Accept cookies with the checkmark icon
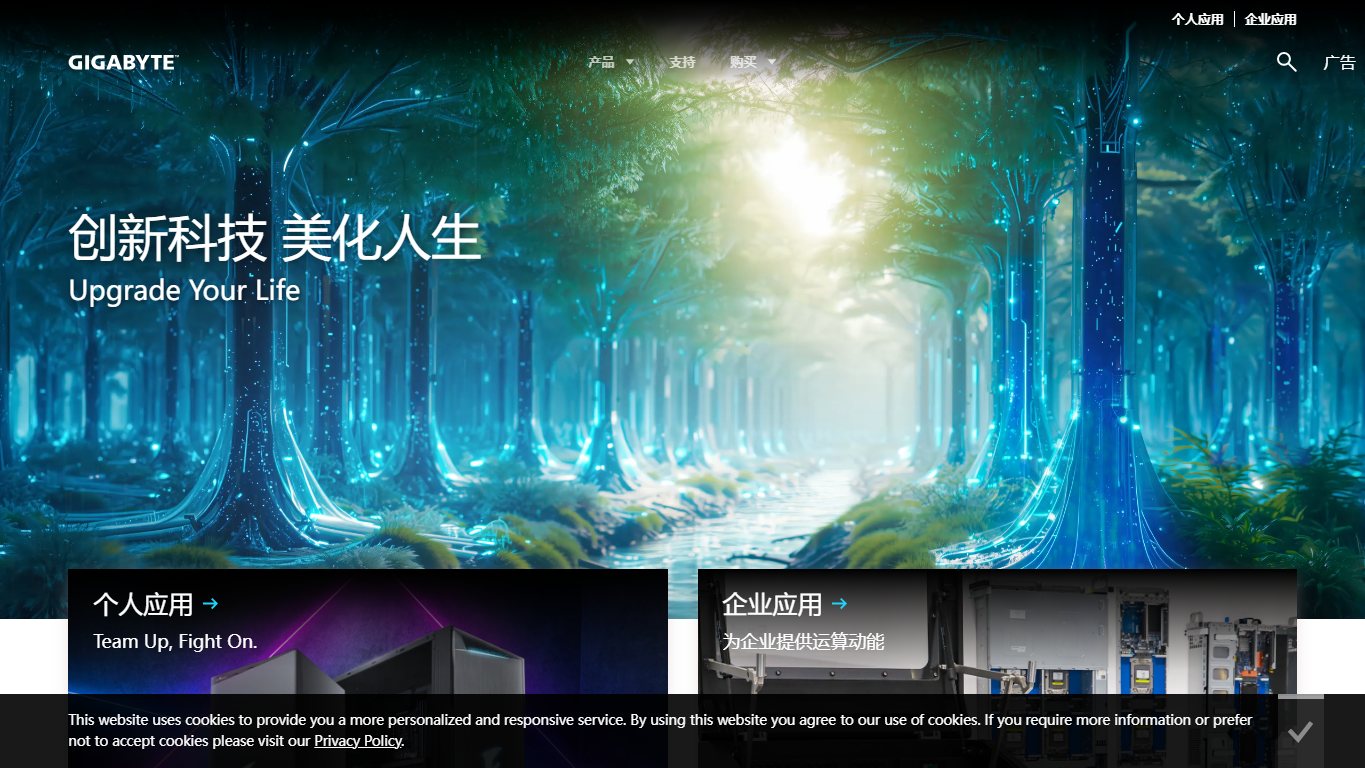The image size is (1365, 768). click(x=1300, y=732)
